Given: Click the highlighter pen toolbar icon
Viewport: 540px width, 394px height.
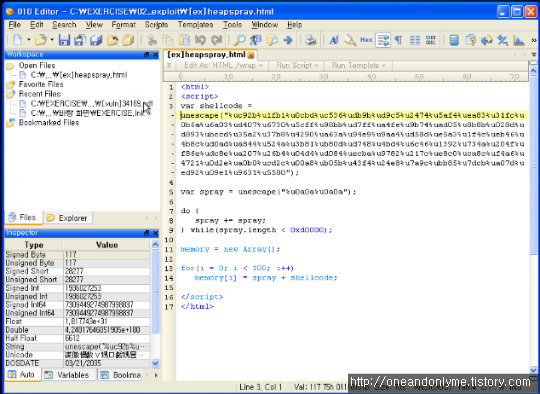Looking at the screenshot, I should (350, 40).
